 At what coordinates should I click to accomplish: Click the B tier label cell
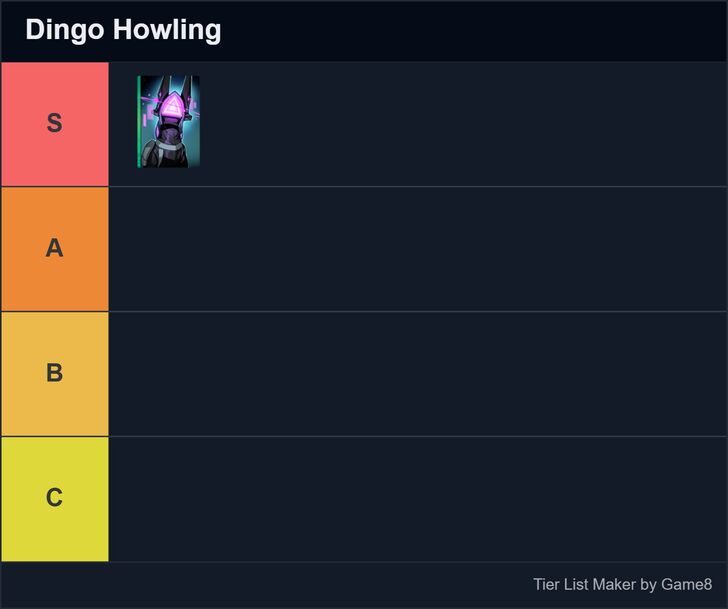coord(54,373)
